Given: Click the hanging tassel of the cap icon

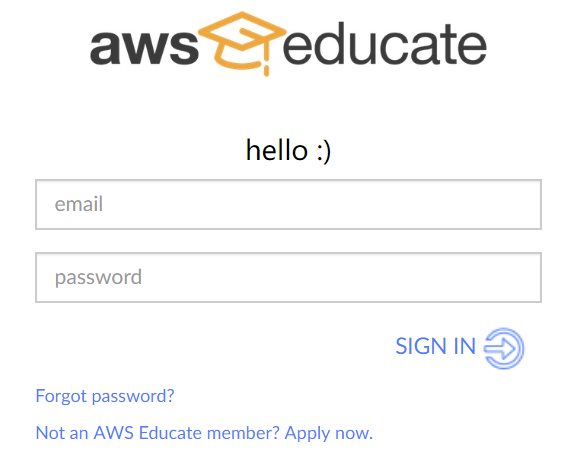Looking at the screenshot, I should click(267, 61).
